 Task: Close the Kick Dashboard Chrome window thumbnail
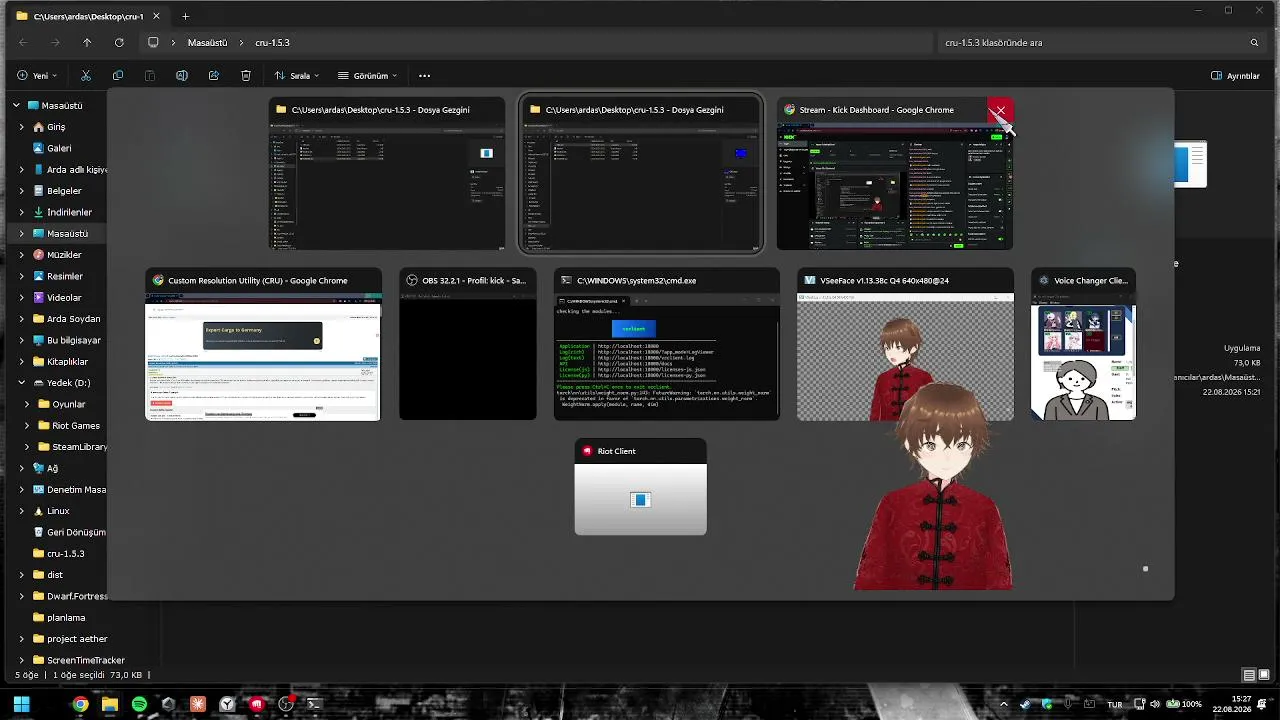[1000, 110]
